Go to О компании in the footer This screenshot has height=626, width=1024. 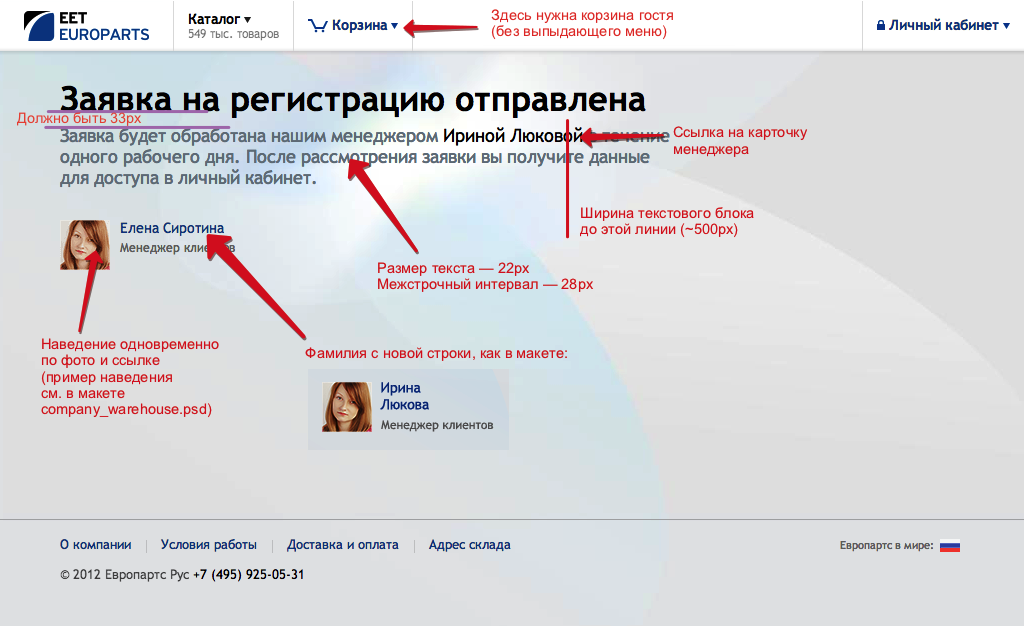[x=96, y=545]
